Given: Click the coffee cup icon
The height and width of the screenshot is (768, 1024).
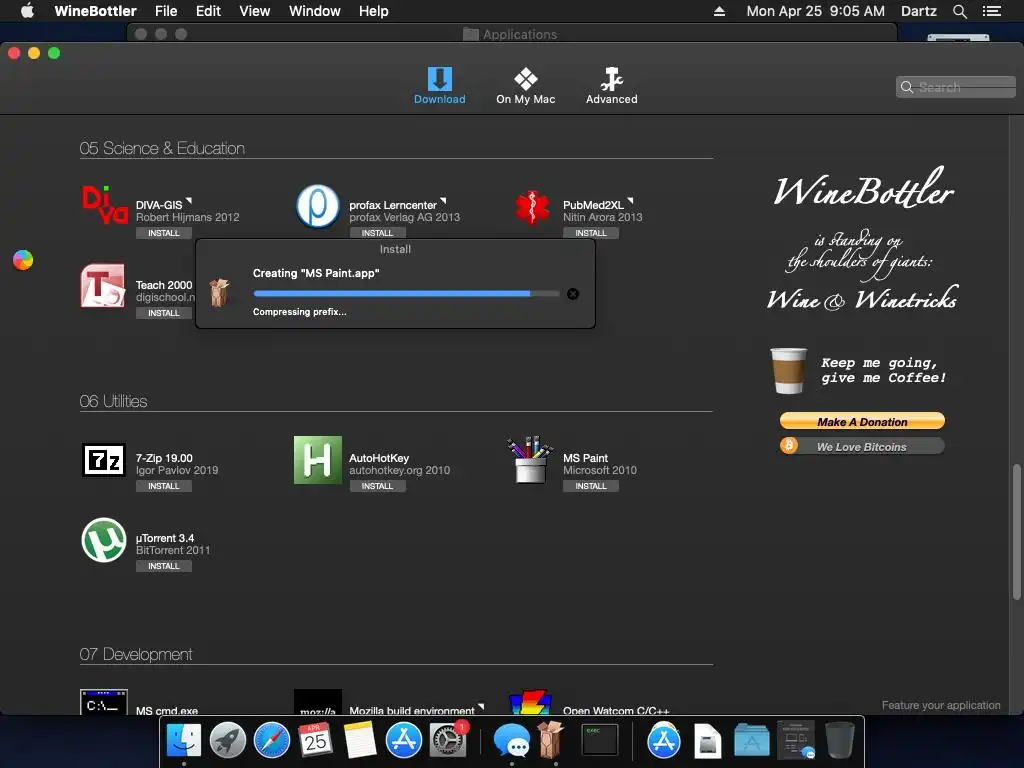Looking at the screenshot, I should (788, 371).
